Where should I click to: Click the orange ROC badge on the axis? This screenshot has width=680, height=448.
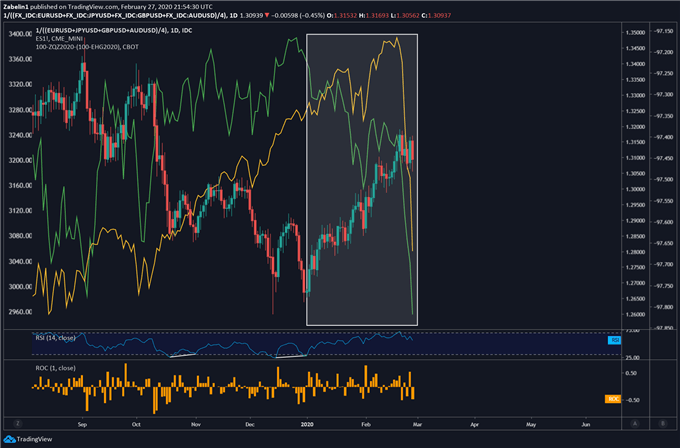(613, 399)
